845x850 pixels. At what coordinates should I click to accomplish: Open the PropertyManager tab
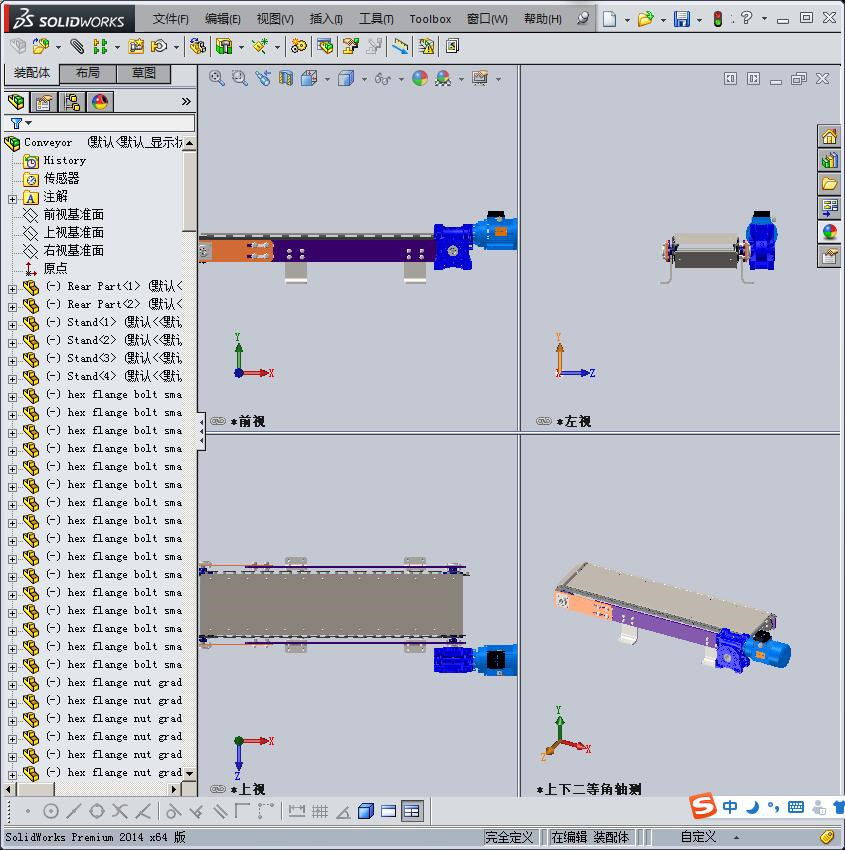43,102
